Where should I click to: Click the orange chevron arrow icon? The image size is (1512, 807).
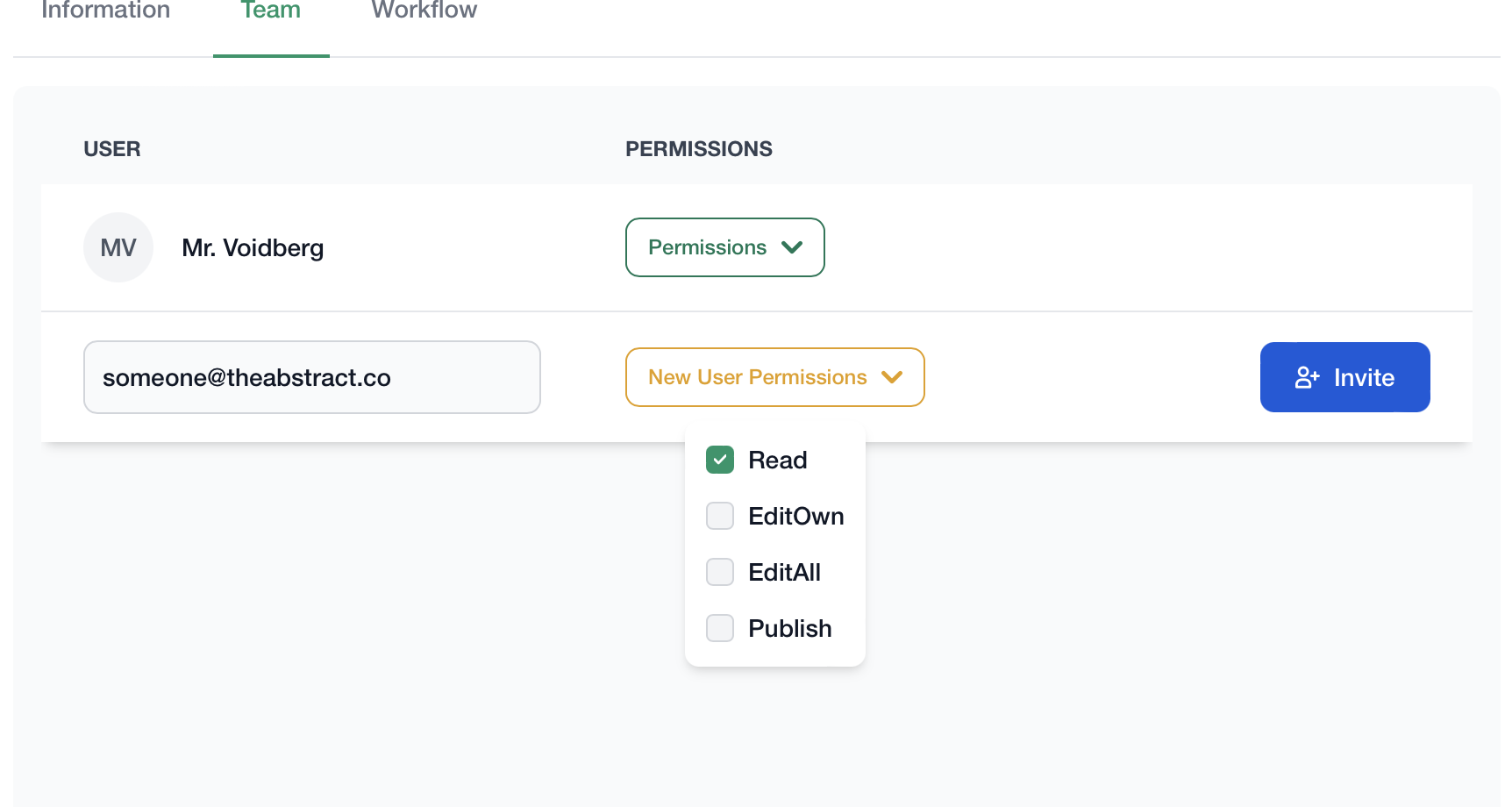(892, 377)
